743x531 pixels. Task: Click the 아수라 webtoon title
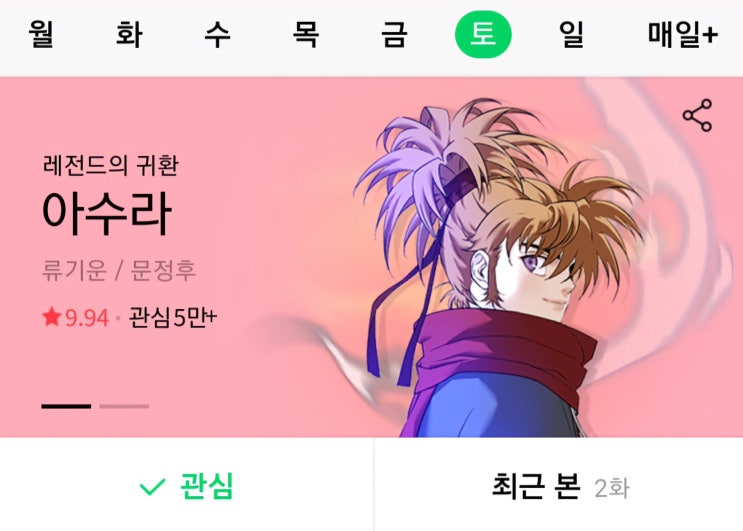106,213
